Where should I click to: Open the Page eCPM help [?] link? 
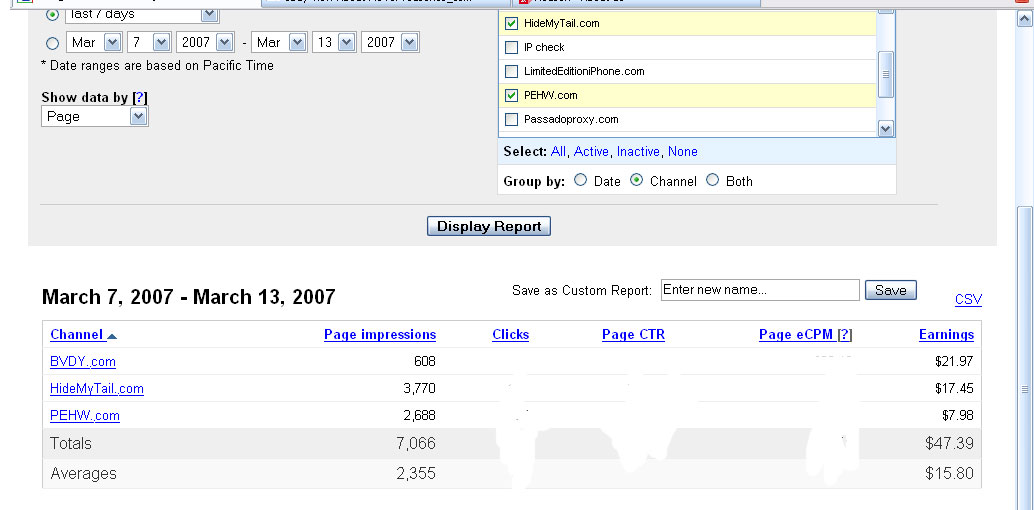[845, 335]
